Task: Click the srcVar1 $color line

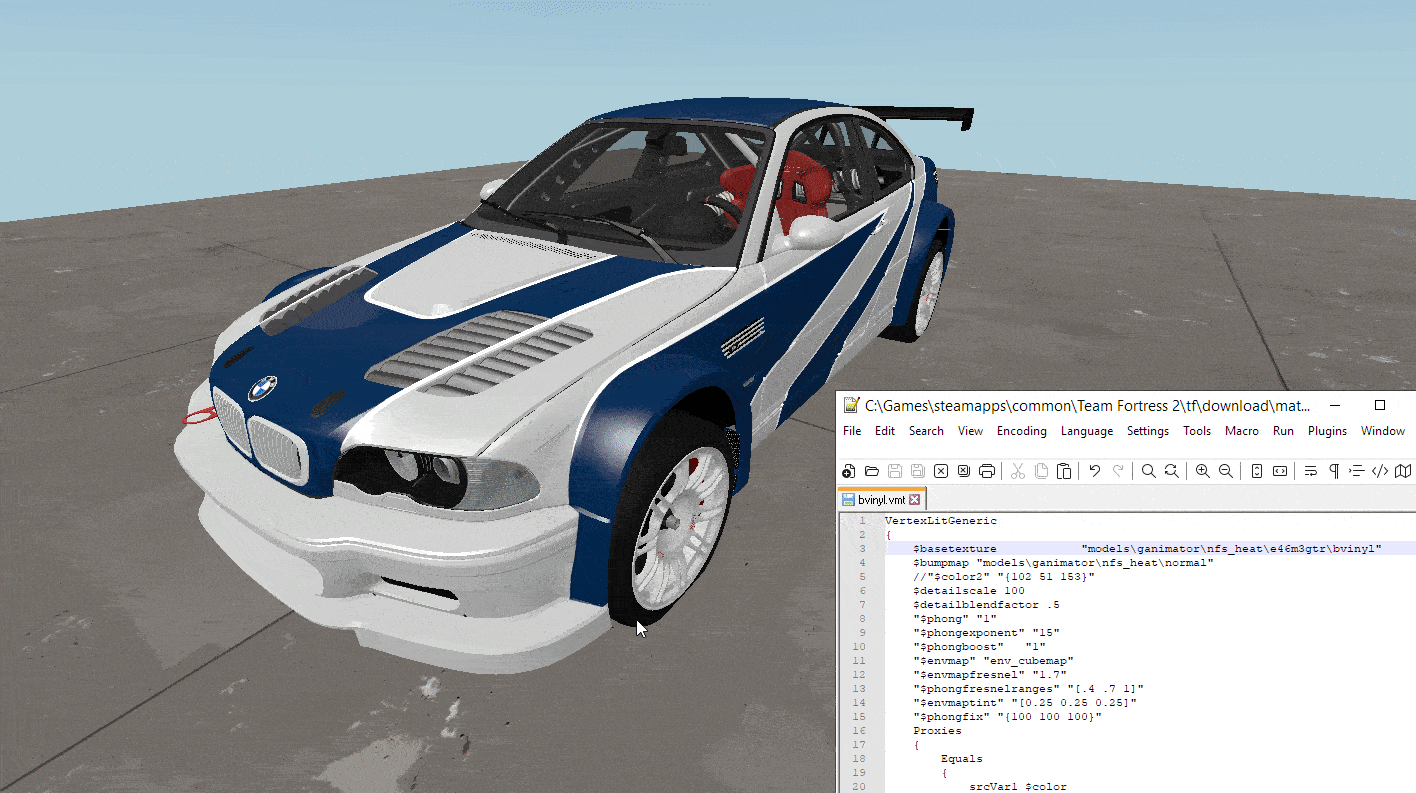Action: (1018, 786)
